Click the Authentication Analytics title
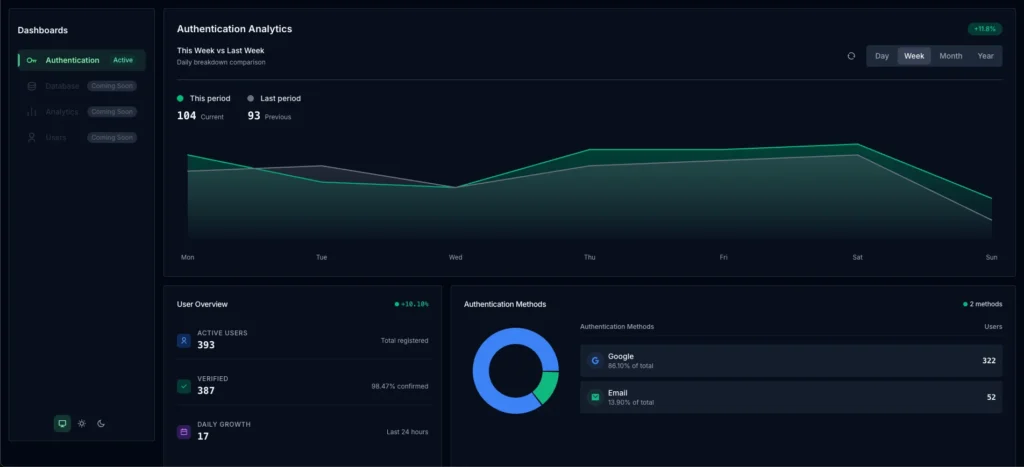Image resolution: width=1024 pixels, height=467 pixels. point(234,29)
